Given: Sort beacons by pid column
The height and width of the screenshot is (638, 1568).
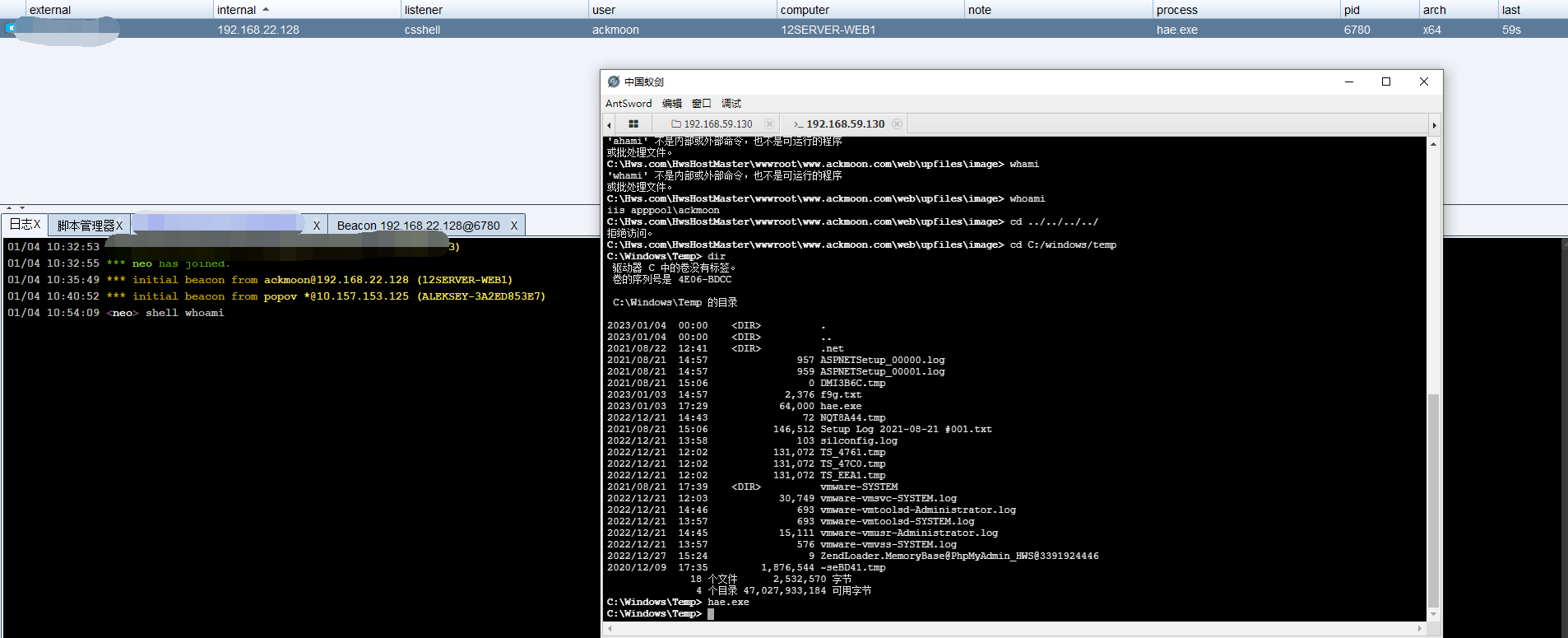Looking at the screenshot, I should [x=1380, y=10].
